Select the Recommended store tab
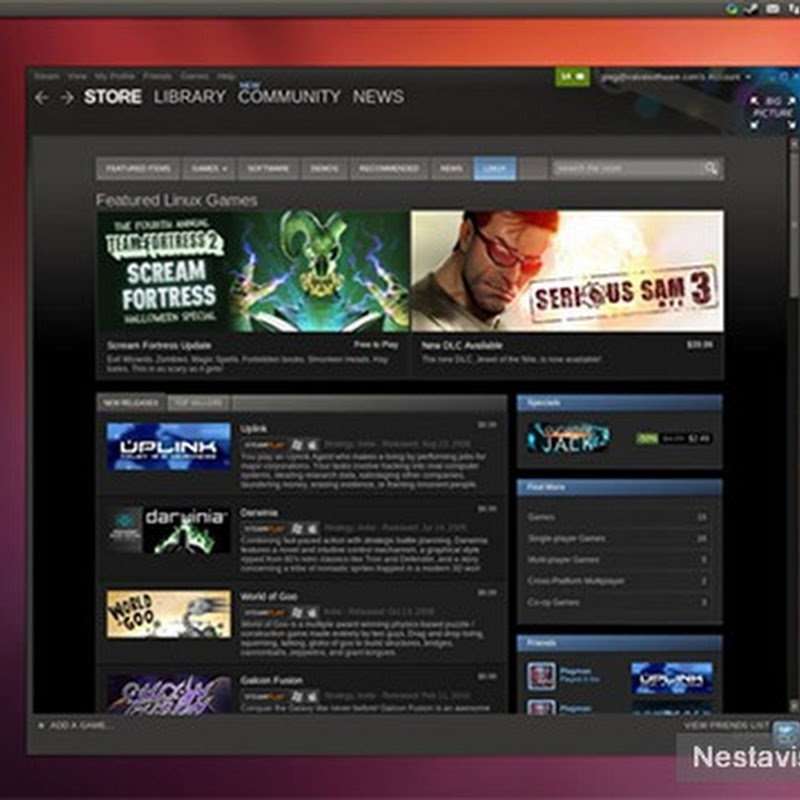 click(x=389, y=168)
